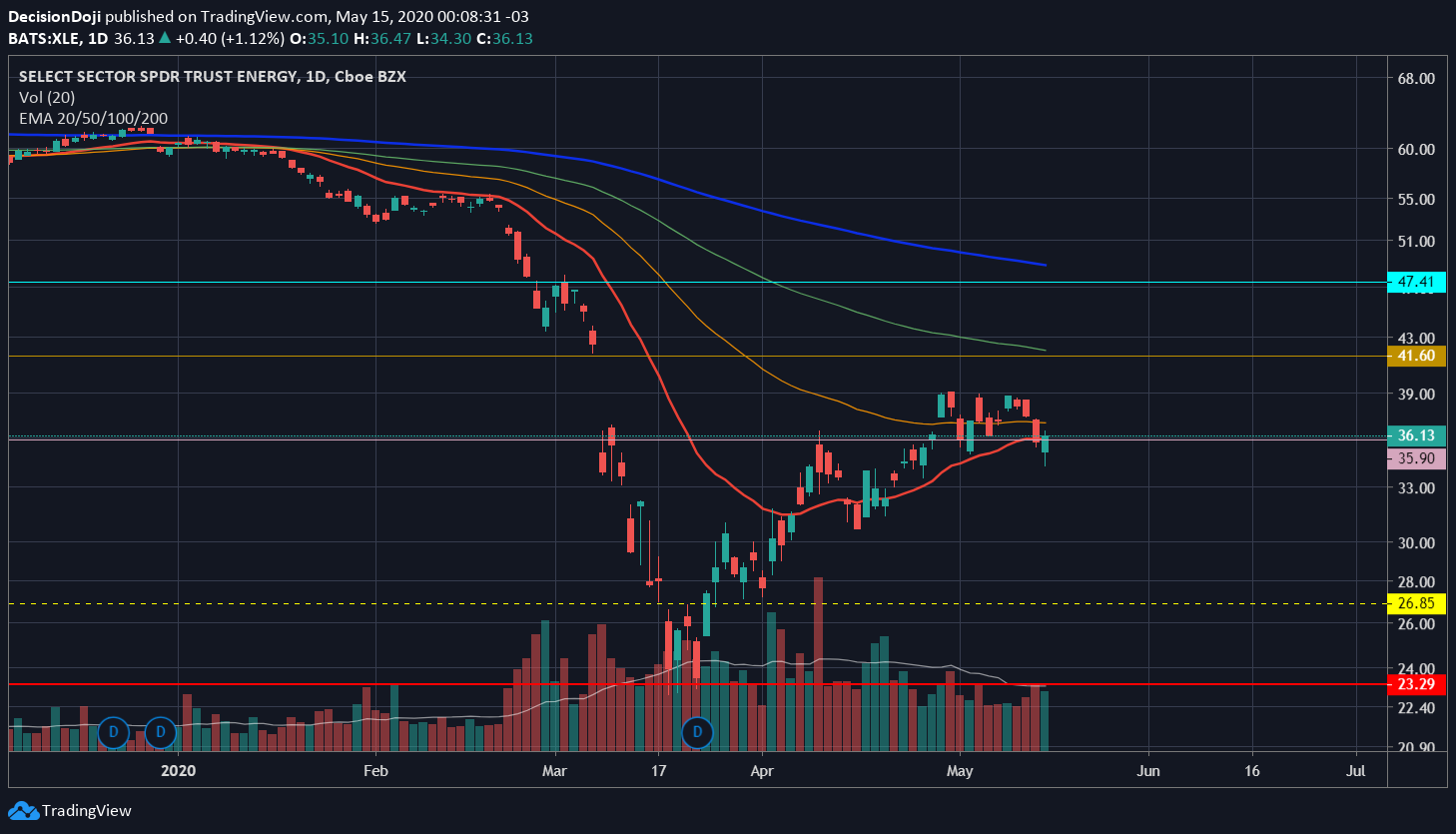Click the 36.13 current price label
1456x834 pixels.
(x=1416, y=435)
